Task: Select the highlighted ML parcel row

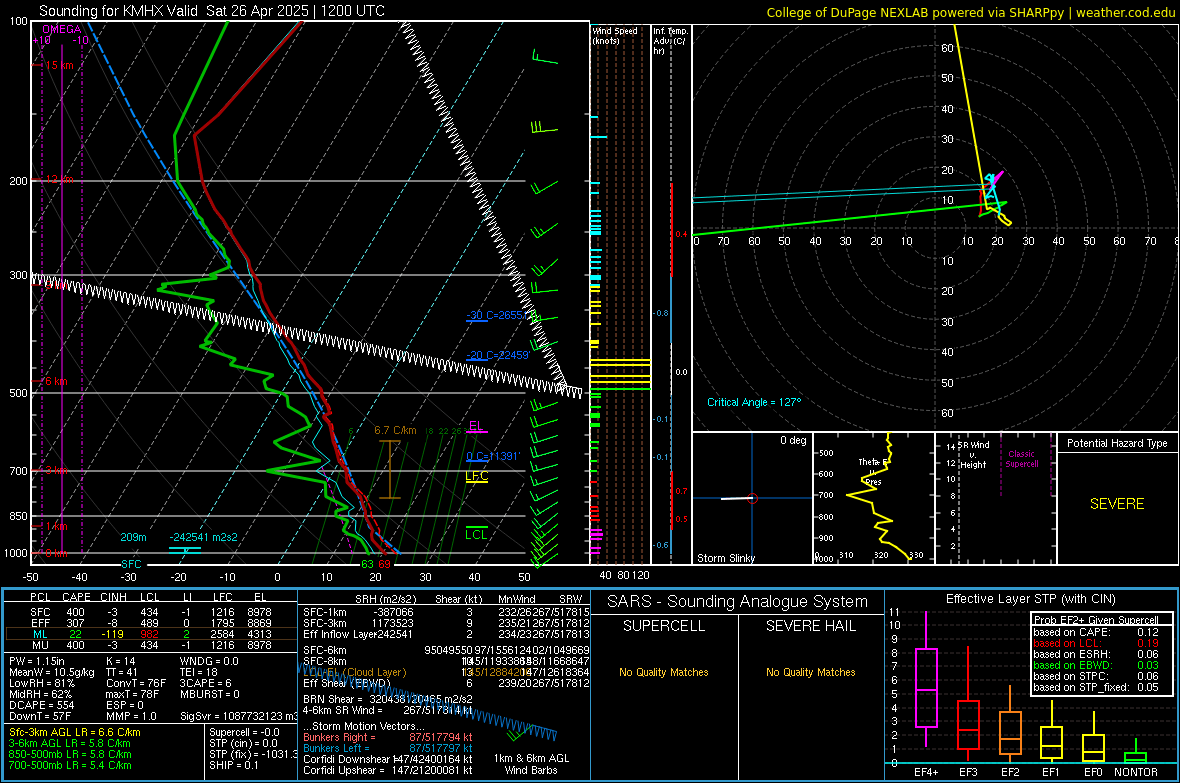Action: click(151, 634)
